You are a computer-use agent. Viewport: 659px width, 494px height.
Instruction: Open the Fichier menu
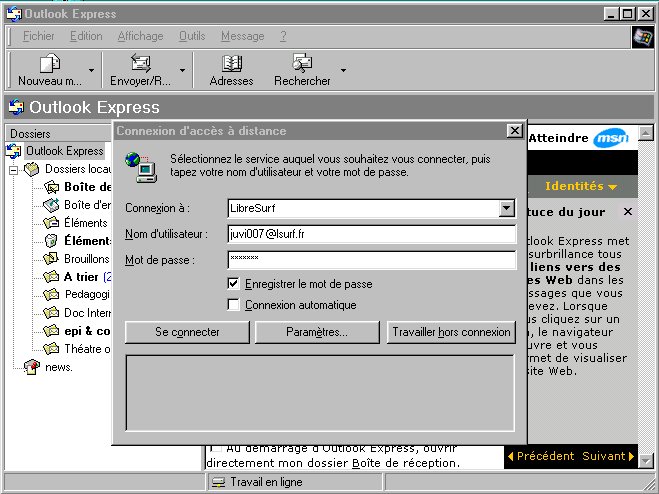pos(38,36)
